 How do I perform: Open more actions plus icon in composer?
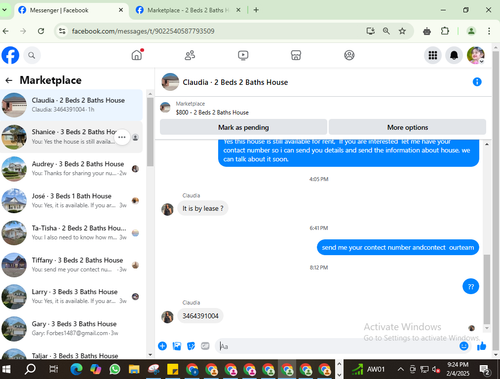click(162, 346)
